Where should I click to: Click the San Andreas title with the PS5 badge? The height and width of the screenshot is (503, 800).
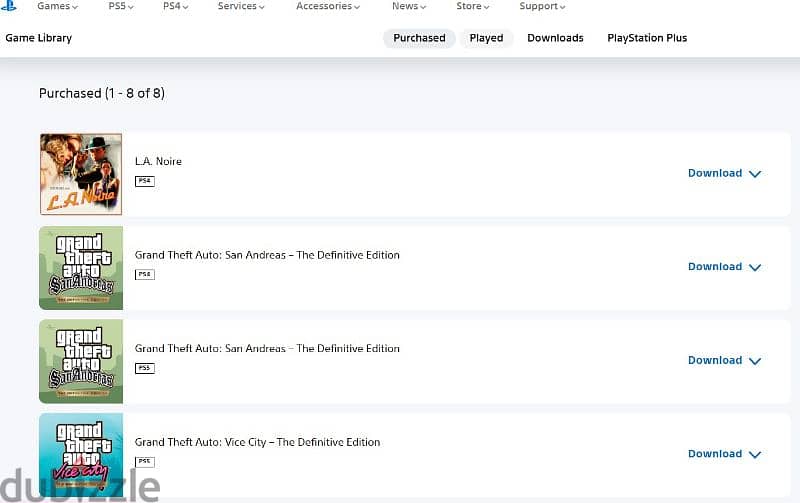click(267, 348)
